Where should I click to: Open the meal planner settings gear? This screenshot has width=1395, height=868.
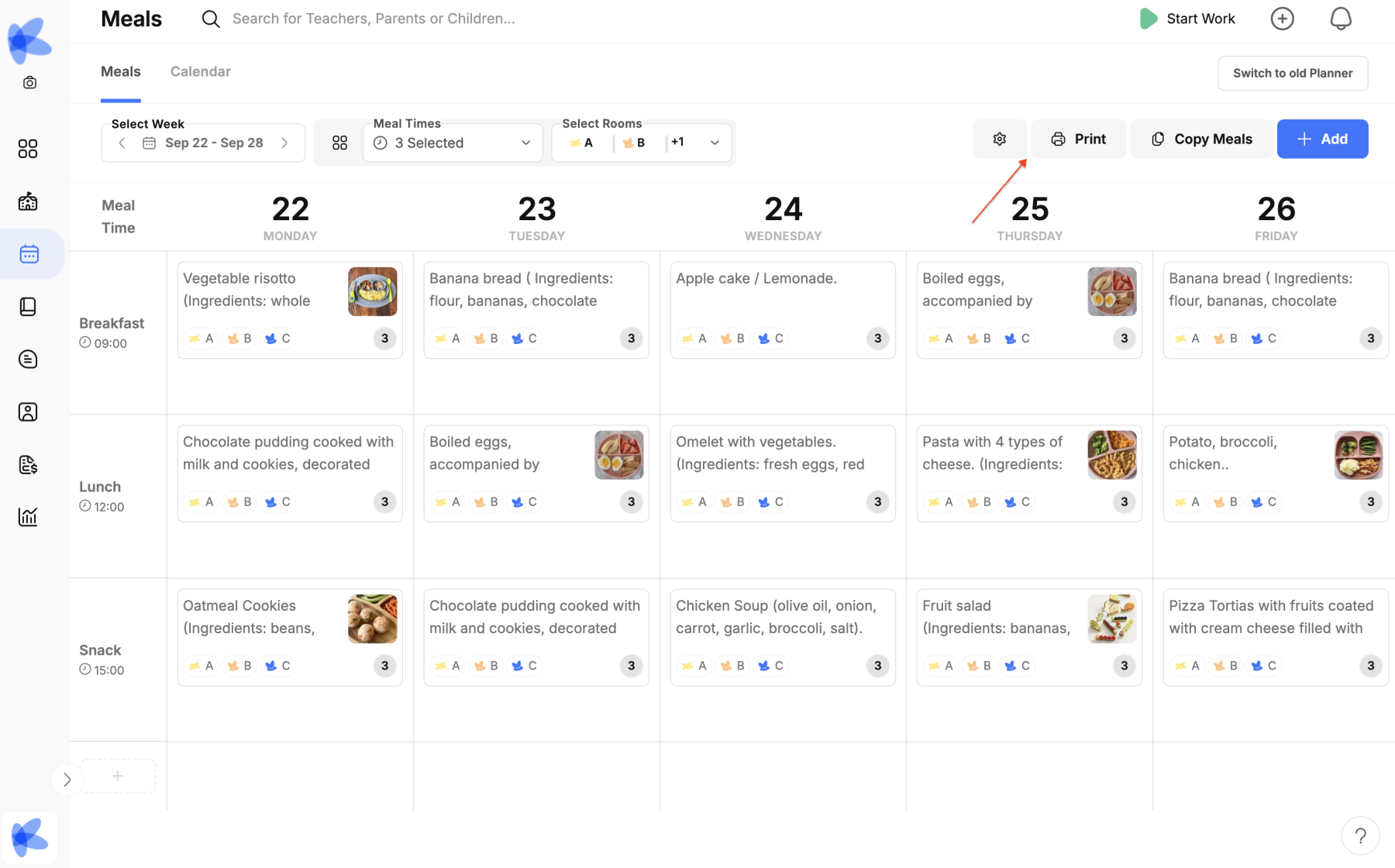pos(999,139)
